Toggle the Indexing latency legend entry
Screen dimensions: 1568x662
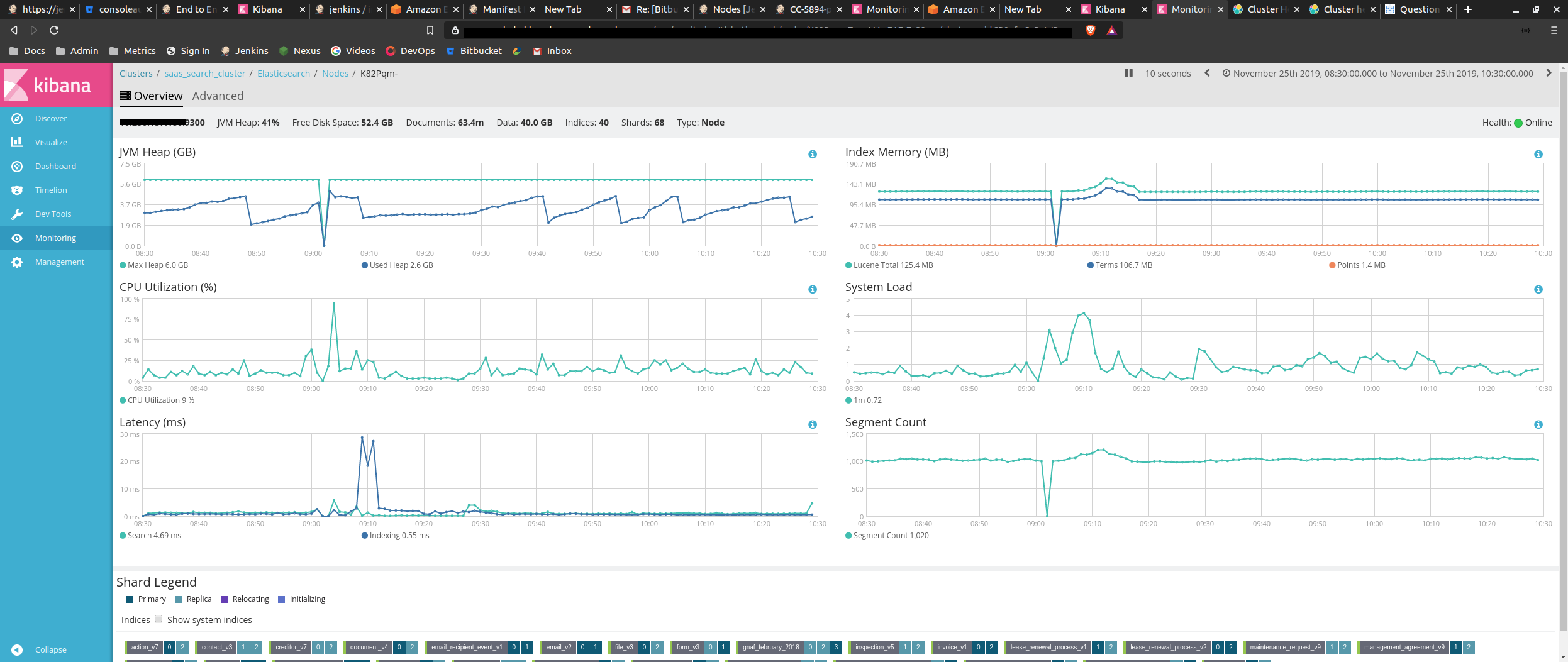click(395, 536)
